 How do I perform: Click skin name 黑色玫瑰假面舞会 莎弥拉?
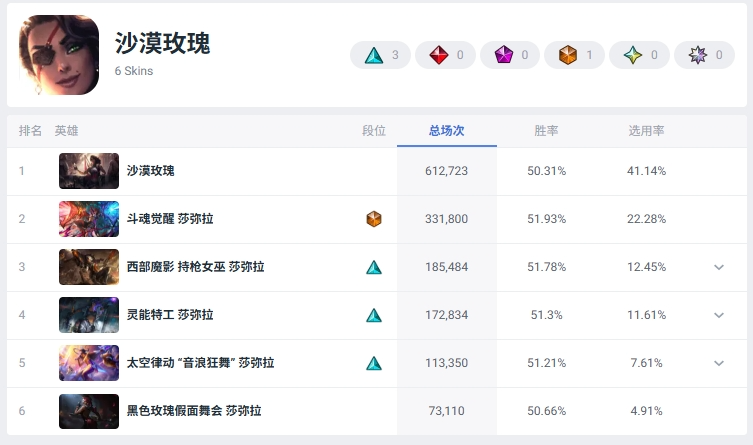(x=194, y=411)
